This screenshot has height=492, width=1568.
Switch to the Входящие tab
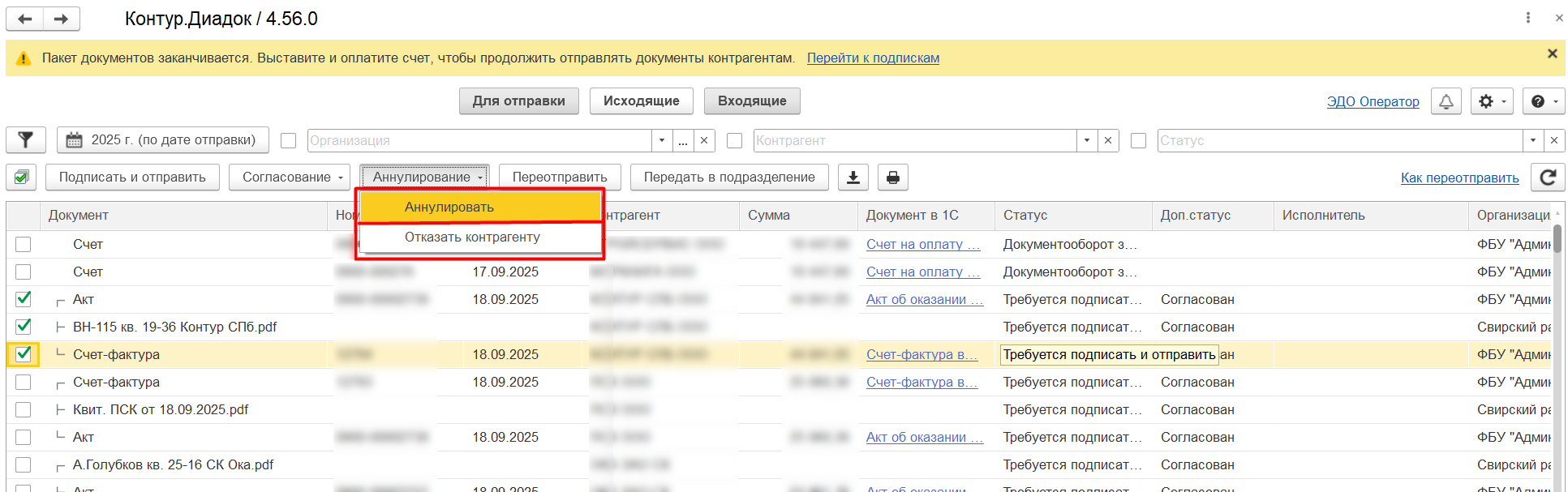[751, 101]
